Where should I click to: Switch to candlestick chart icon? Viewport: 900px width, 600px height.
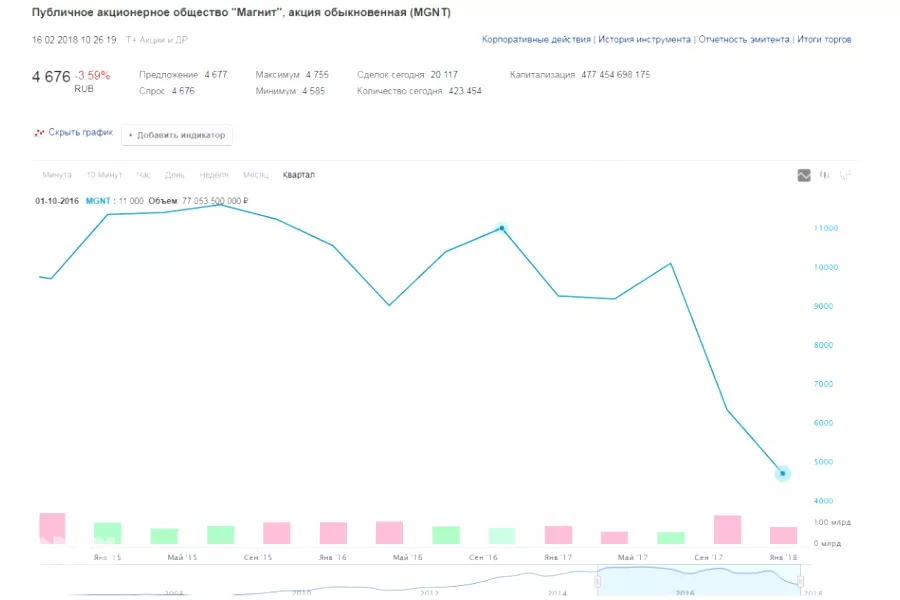pos(825,175)
